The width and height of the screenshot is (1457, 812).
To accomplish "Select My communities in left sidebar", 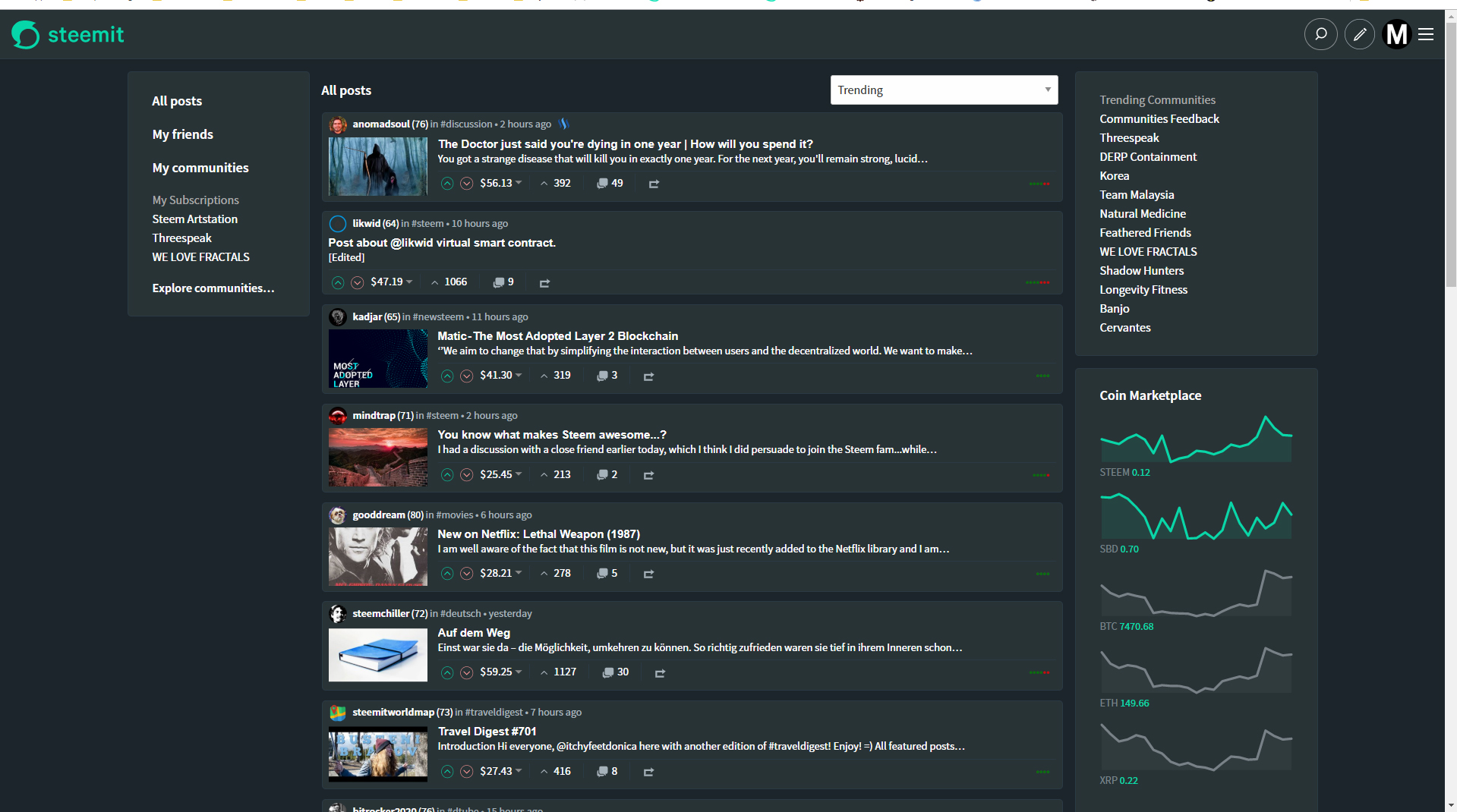I will point(200,168).
